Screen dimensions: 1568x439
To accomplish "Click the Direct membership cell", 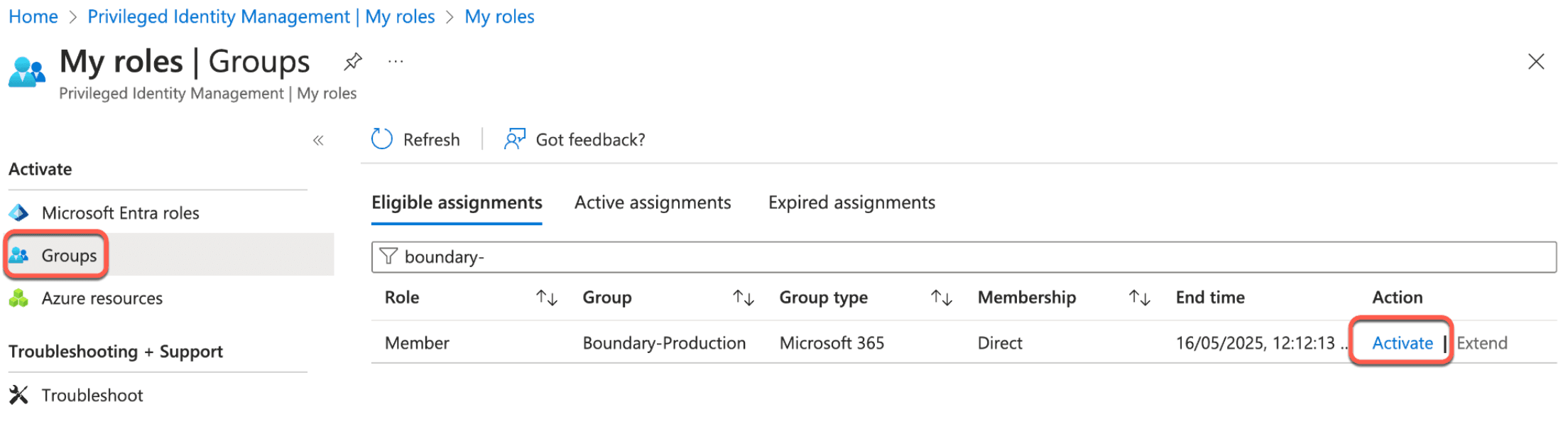I will pyautogui.click(x=1000, y=343).
